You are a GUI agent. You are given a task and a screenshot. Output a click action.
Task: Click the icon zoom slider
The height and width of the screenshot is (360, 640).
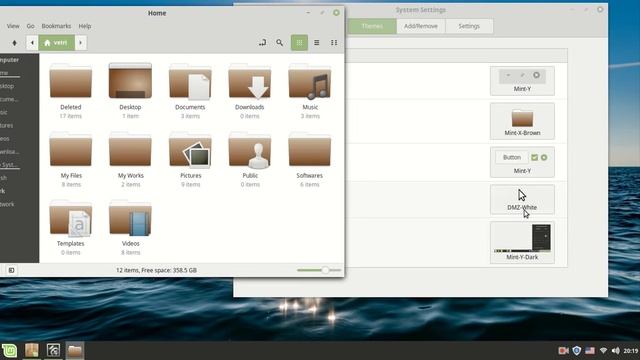pyautogui.click(x=319, y=270)
